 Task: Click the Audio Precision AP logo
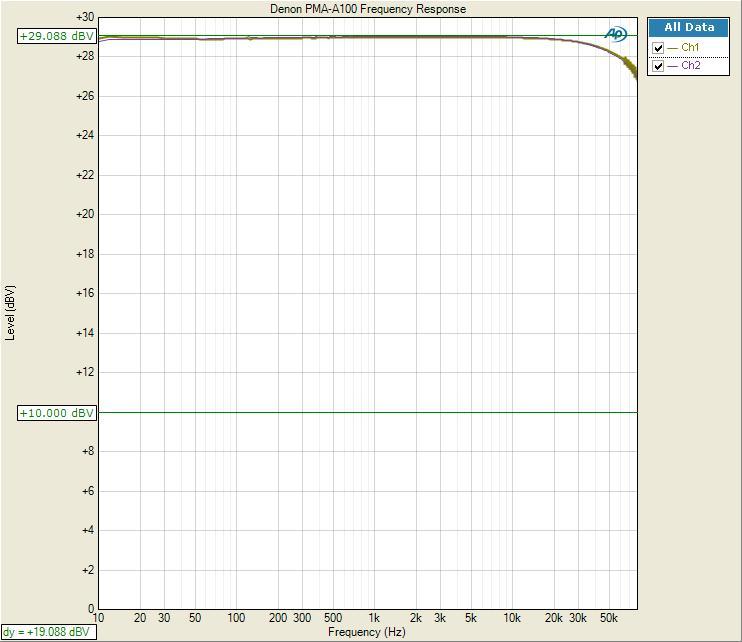click(x=616, y=34)
